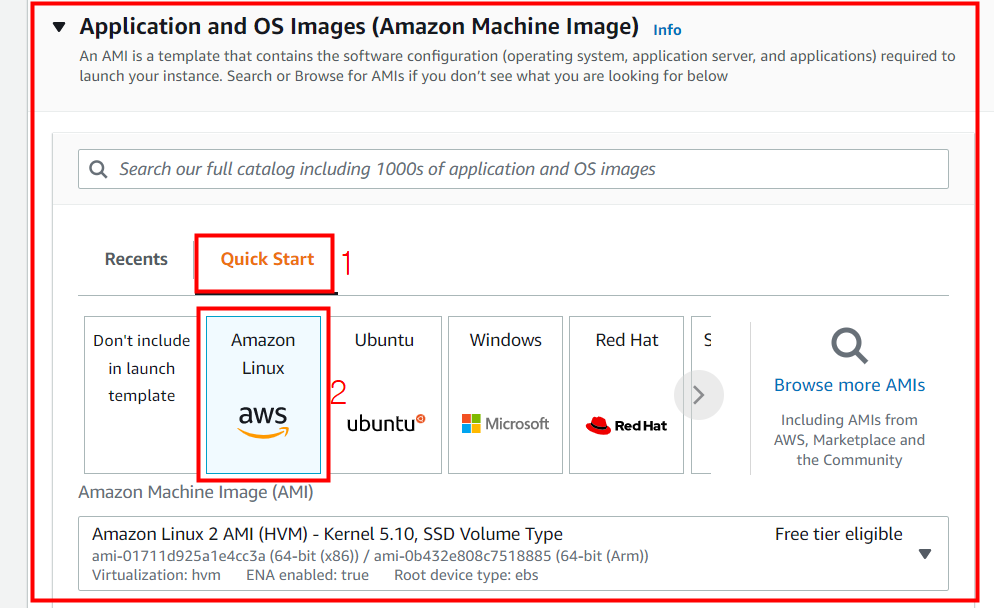Click the AMI ID line ami-01711d925a1e4cc3a
Viewport: 994px width, 608px height.
[x=370, y=556]
